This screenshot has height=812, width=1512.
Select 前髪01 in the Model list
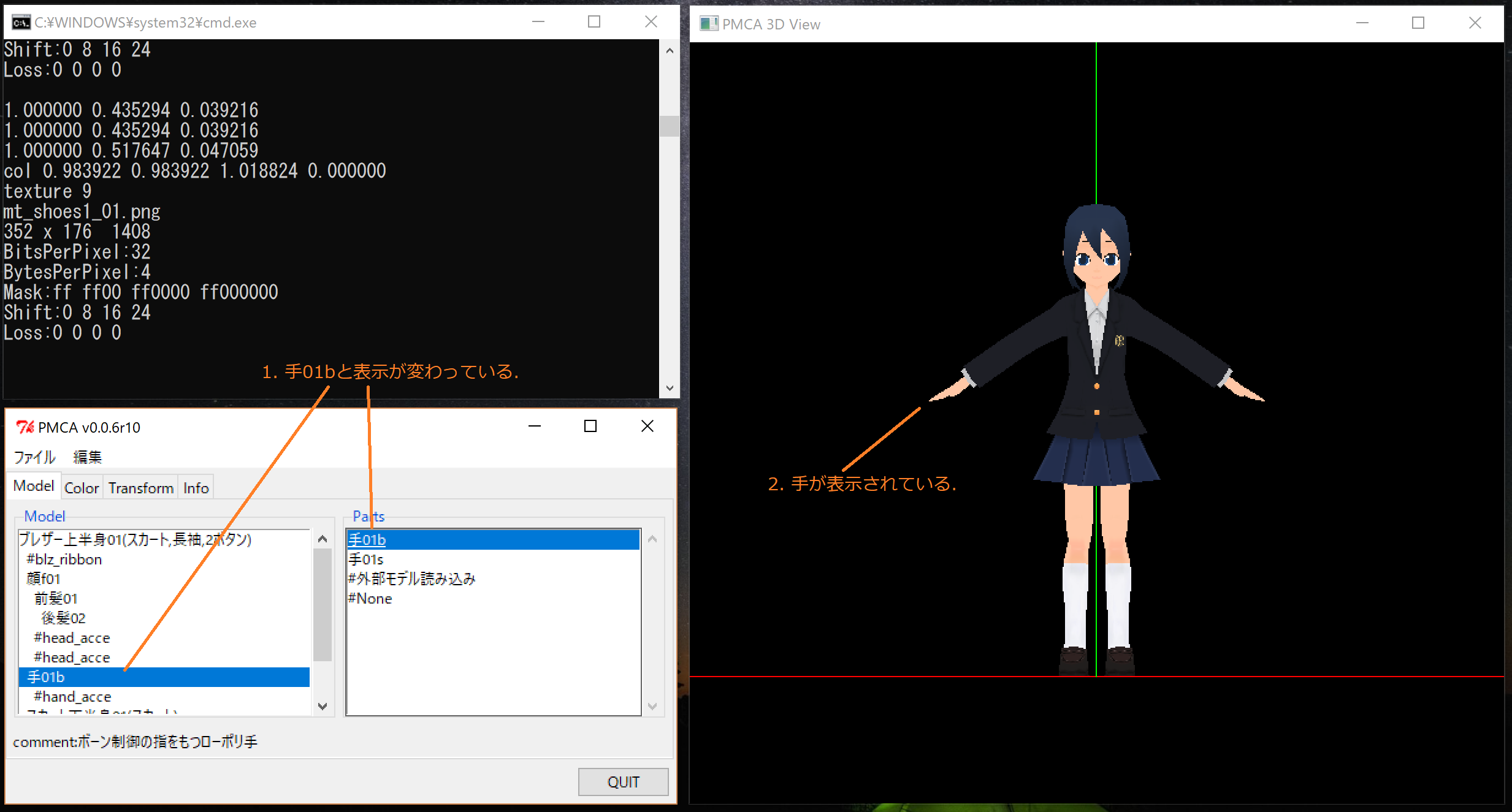164,599
